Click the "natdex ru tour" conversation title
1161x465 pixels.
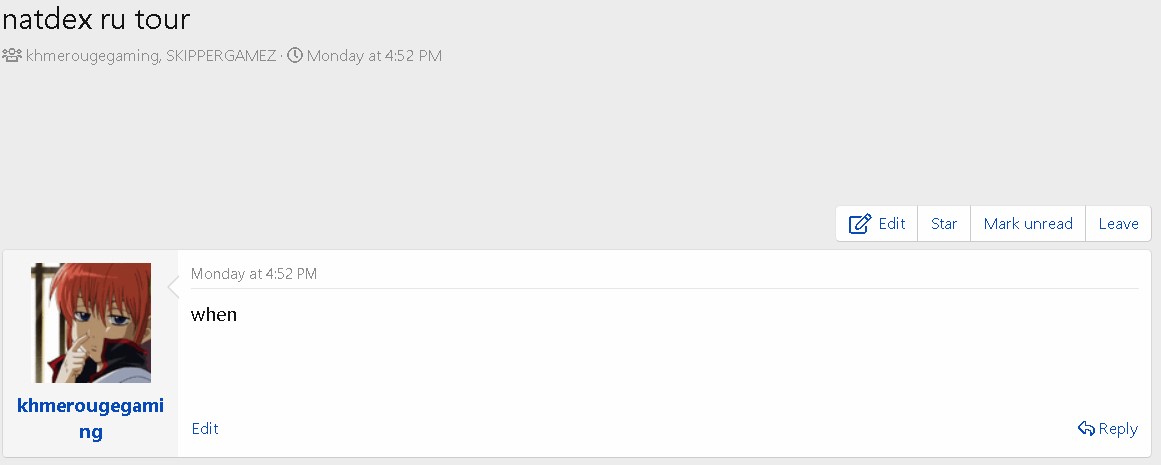pyautogui.click(x=96, y=19)
